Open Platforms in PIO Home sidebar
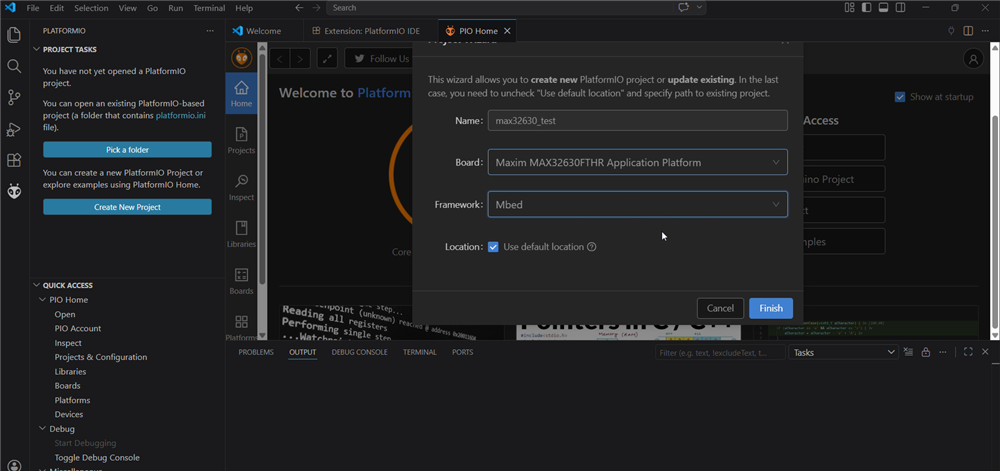This screenshot has width=1000, height=471. click(x=242, y=327)
